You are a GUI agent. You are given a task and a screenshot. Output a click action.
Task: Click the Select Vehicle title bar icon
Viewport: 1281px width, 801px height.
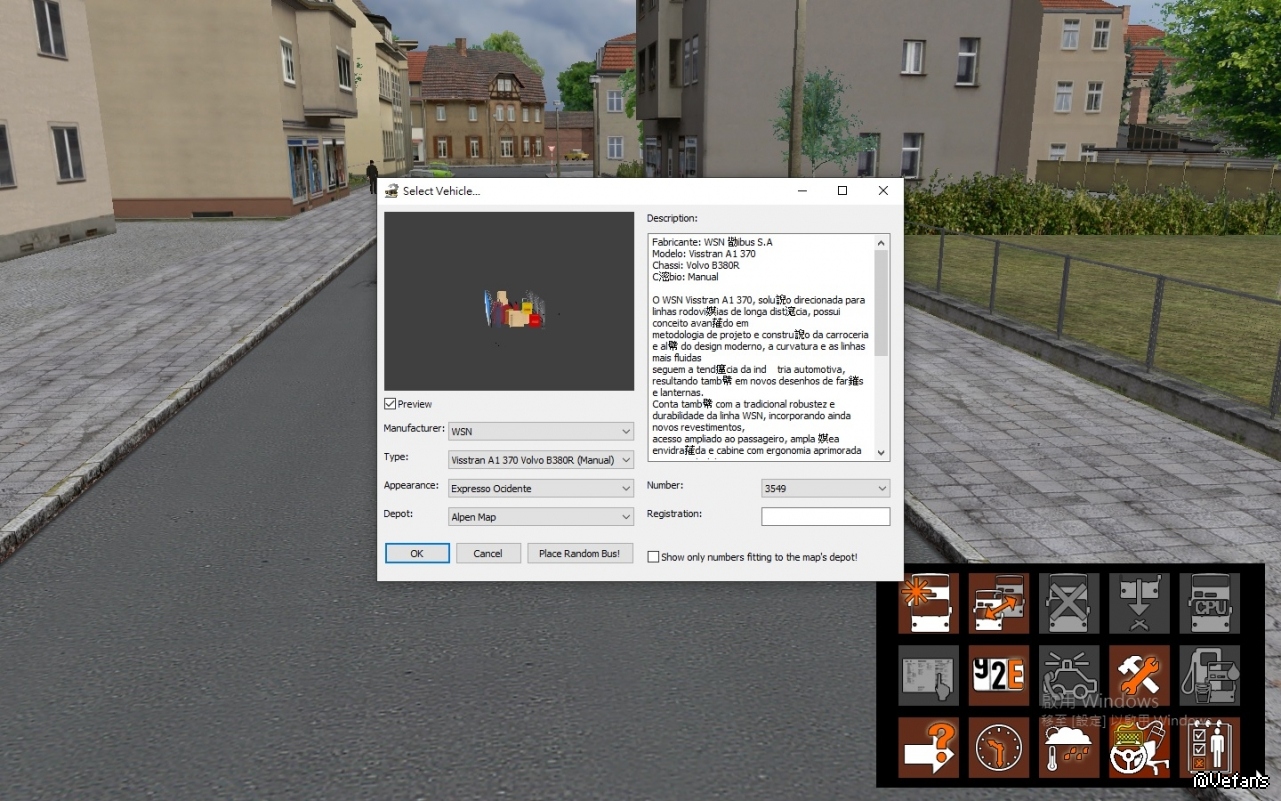[x=392, y=191]
